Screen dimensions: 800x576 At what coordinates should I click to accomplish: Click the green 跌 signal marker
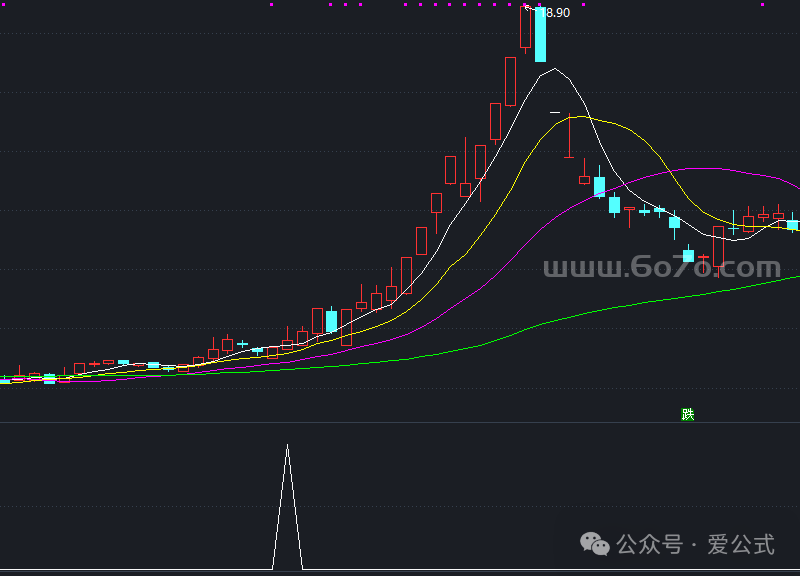(x=687, y=414)
